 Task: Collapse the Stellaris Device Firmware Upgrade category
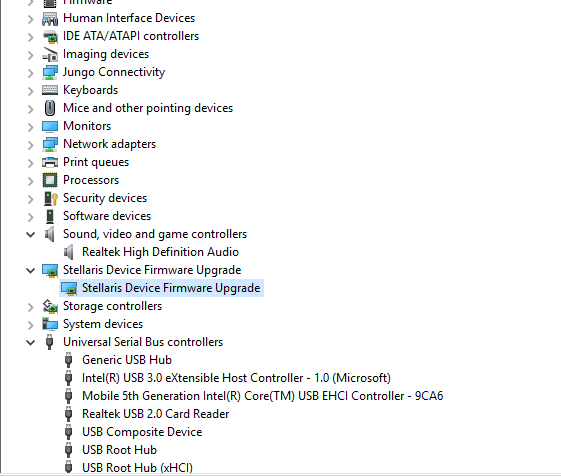[x=31, y=271]
